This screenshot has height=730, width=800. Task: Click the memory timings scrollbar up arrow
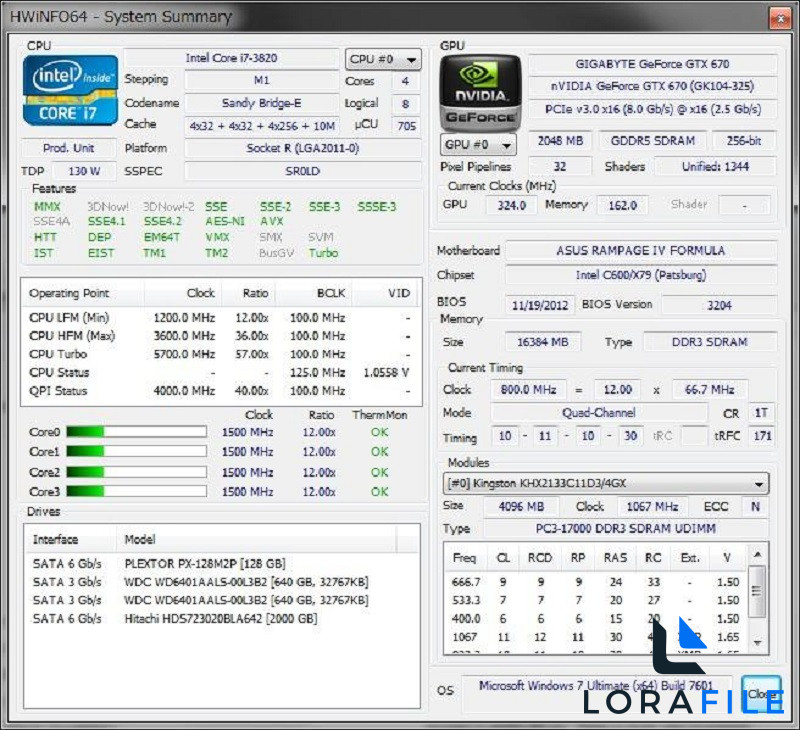click(758, 555)
